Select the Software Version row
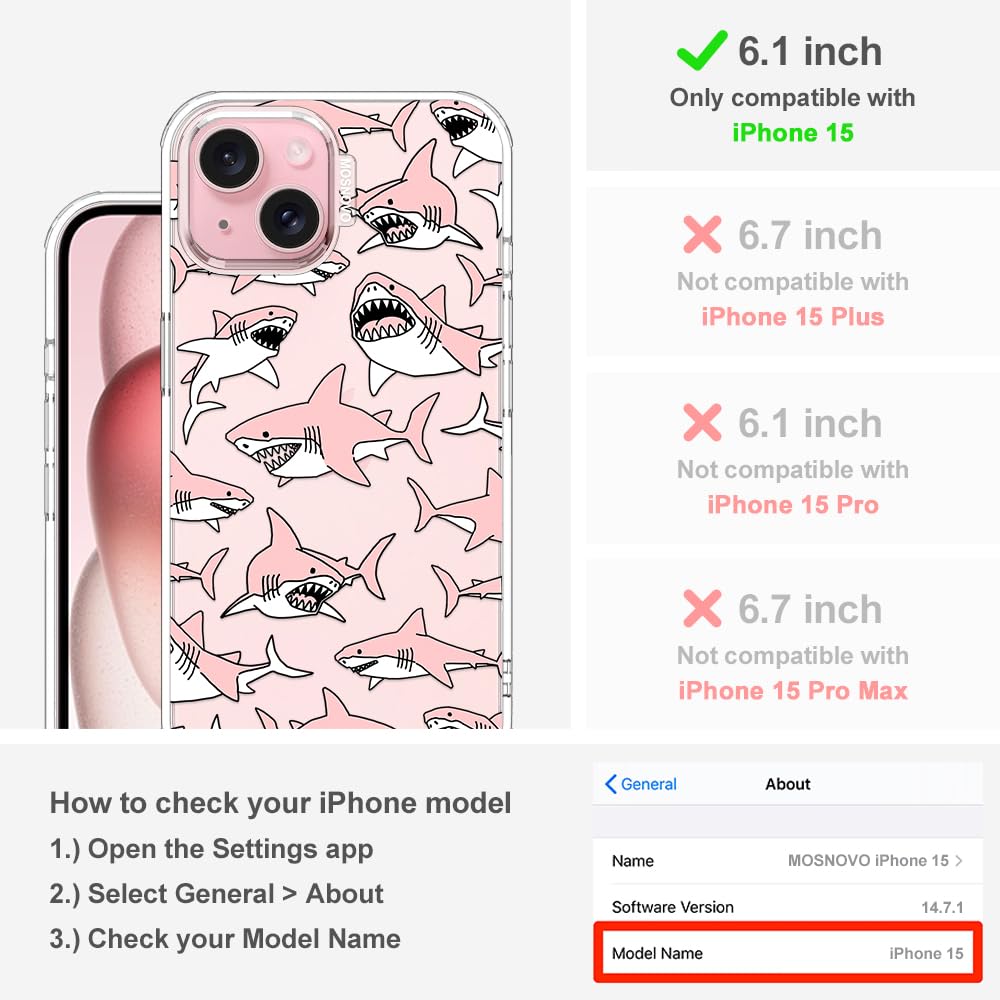Image resolution: width=1000 pixels, height=1000 pixels. click(x=788, y=907)
